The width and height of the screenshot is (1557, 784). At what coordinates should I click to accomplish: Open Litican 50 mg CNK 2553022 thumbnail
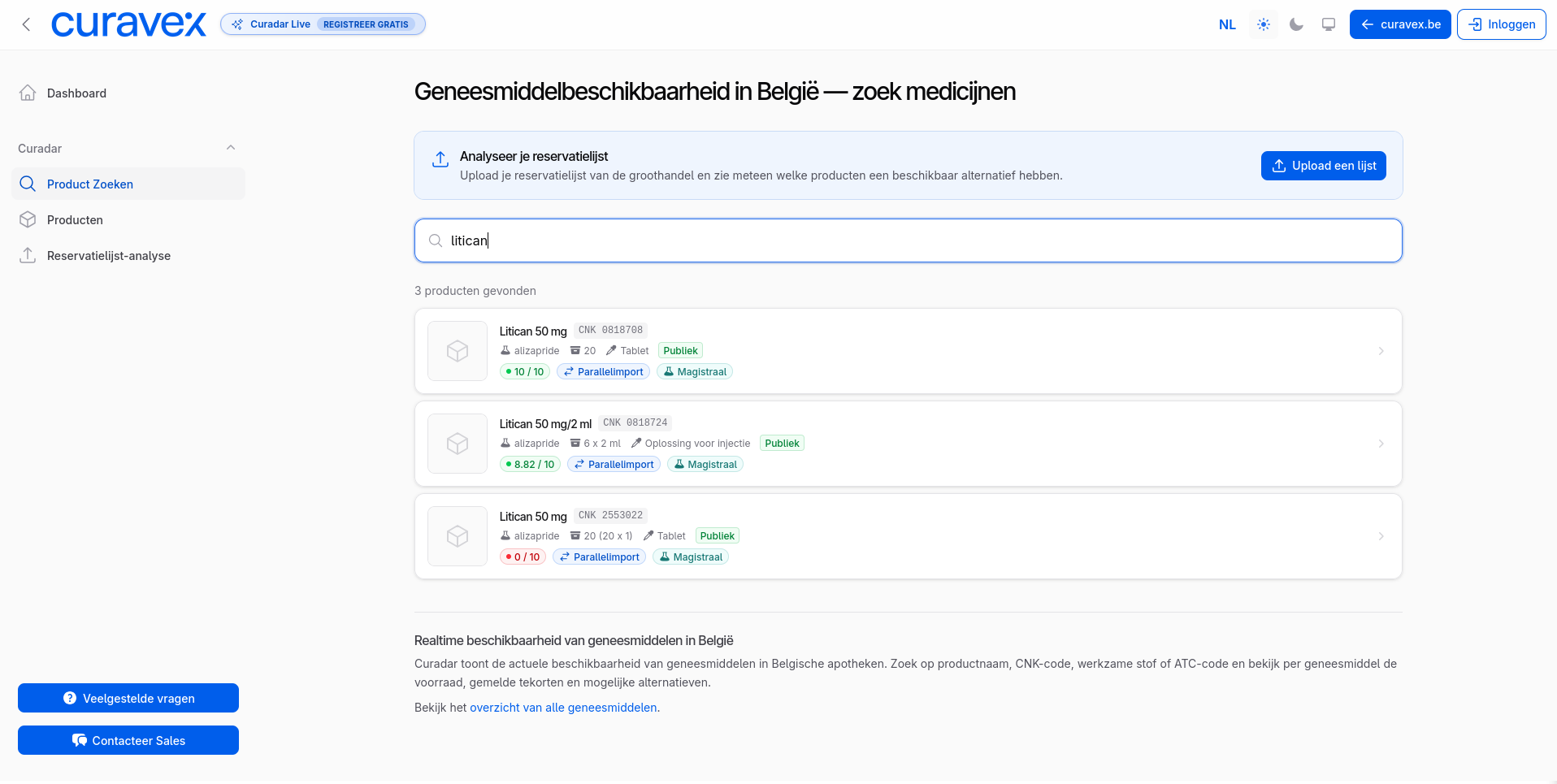point(458,536)
